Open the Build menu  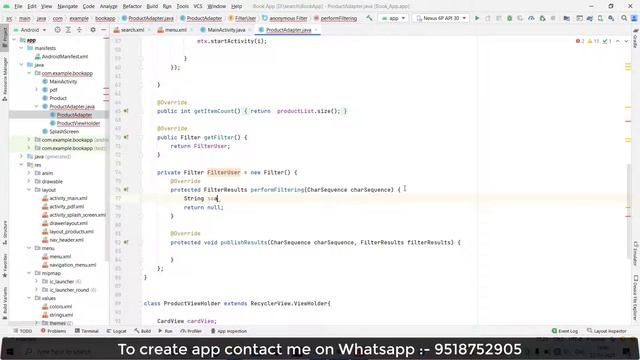click(152, 6)
